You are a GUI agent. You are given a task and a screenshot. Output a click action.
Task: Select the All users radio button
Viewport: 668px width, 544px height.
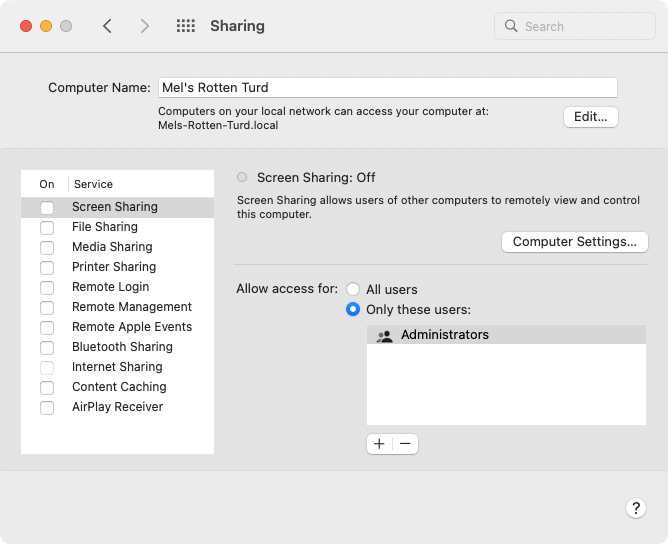[x=353, y=290]
